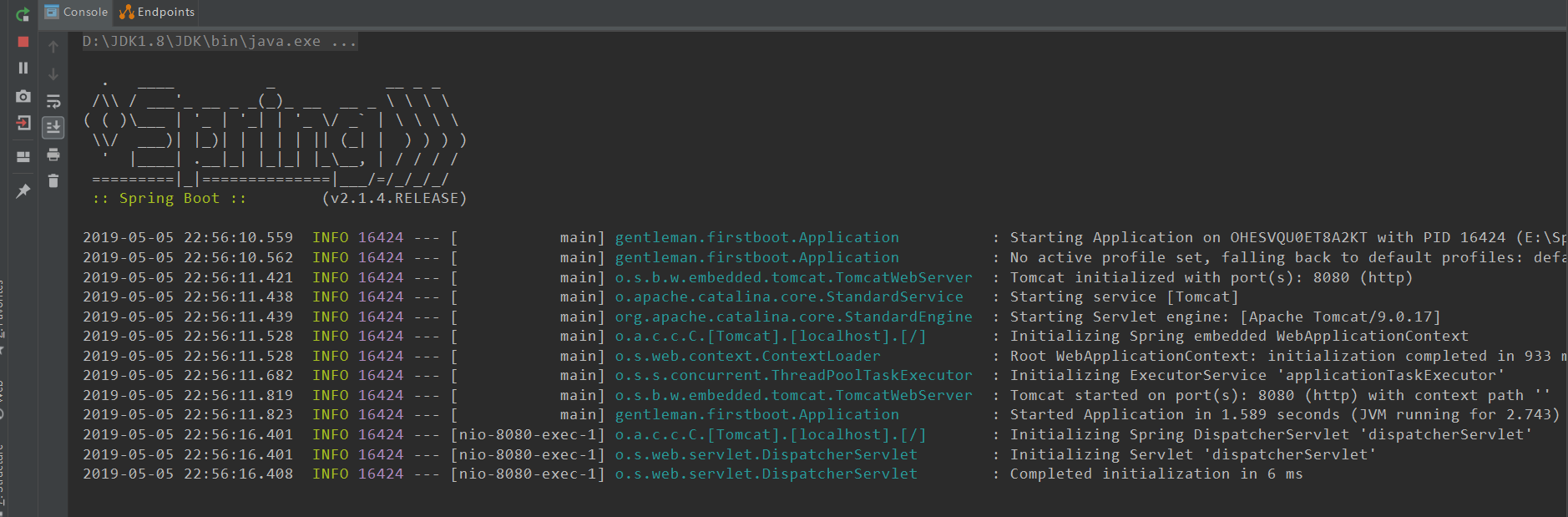Rerun the Spring Boot application
The height and width of the screenshot is (517, 1568).
pyautogui.click(x=23, y=14)
